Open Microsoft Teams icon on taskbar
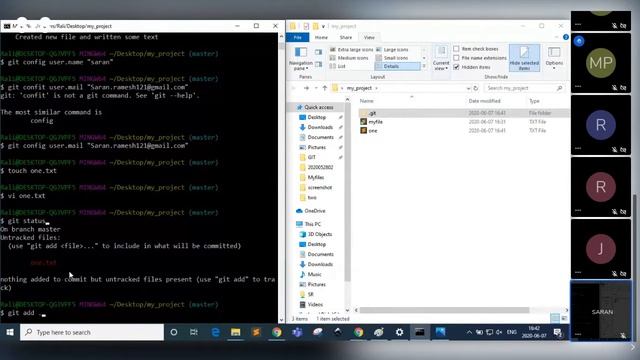640x360 pixels. pos(297,332)
